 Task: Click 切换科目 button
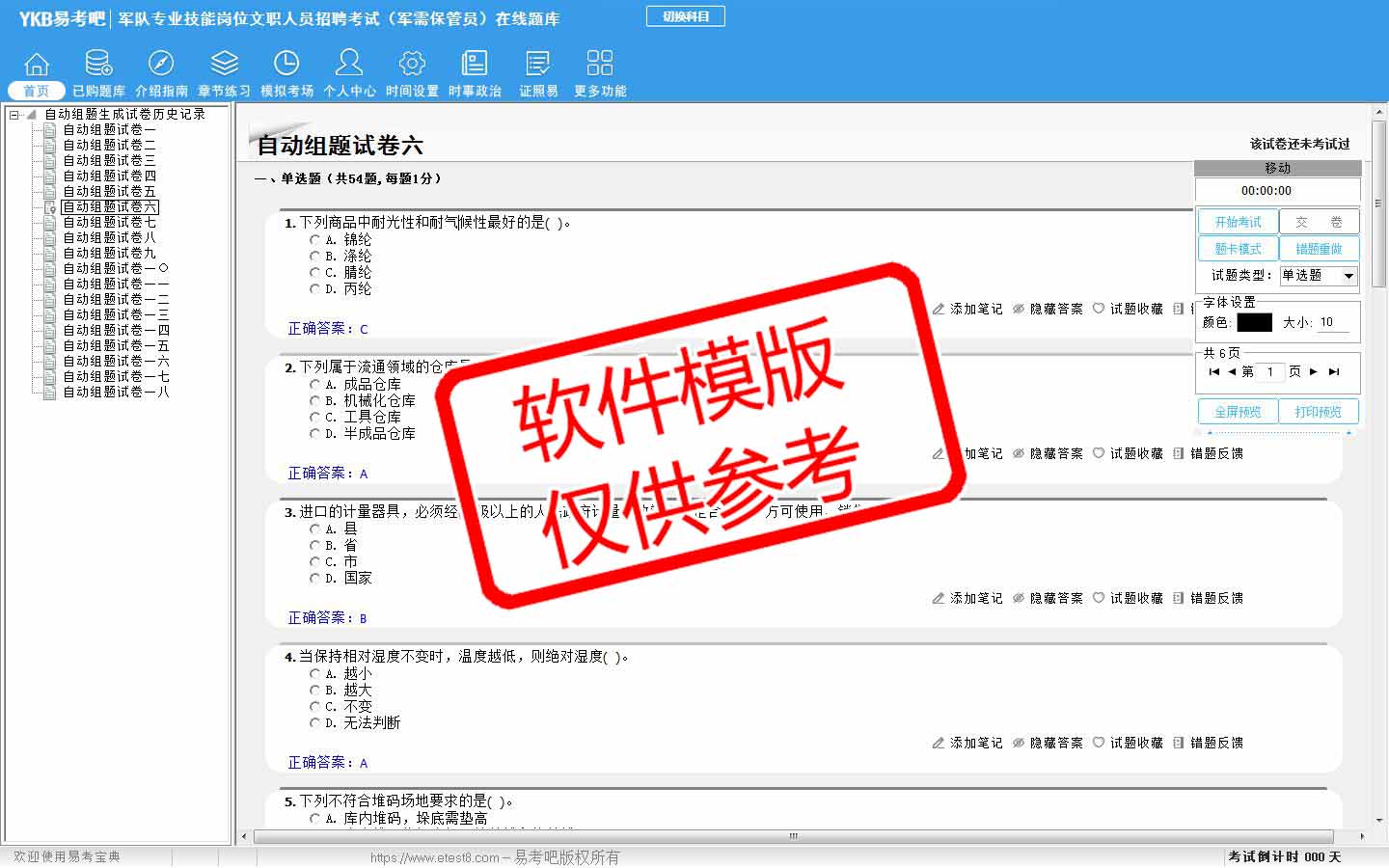(x=686, y=16)
